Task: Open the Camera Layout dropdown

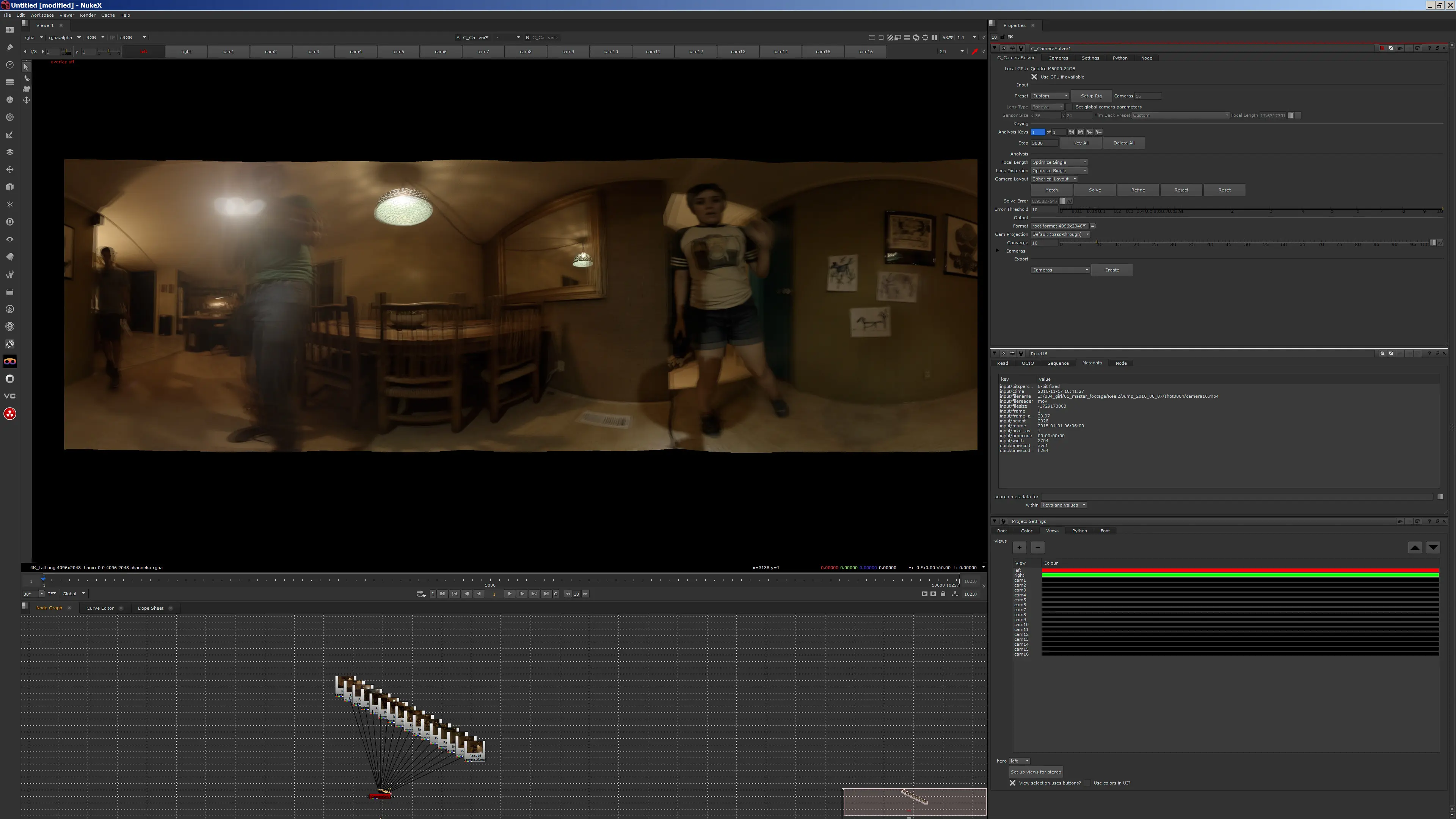Action: (1054, 179)
